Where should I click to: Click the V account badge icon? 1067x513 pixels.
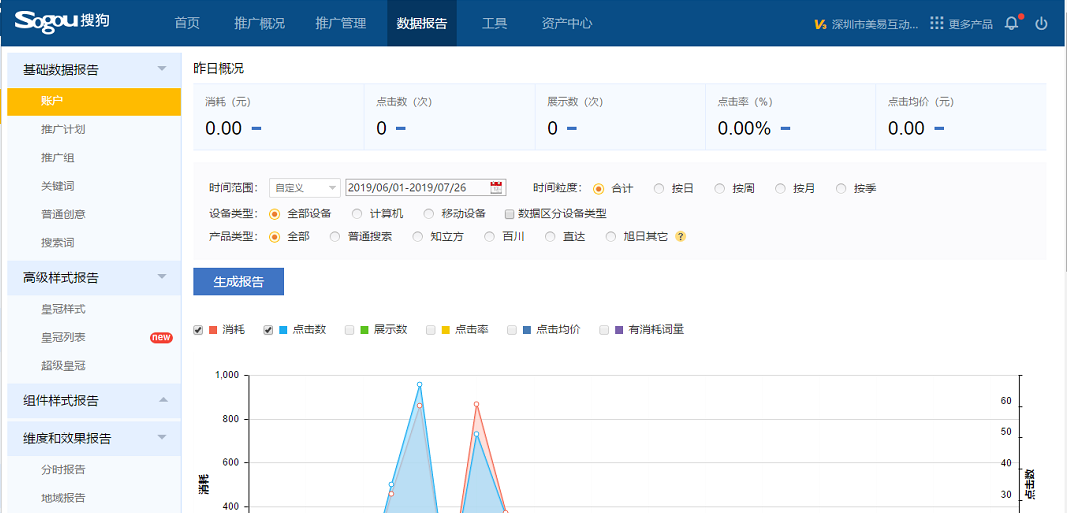(821, 24)
